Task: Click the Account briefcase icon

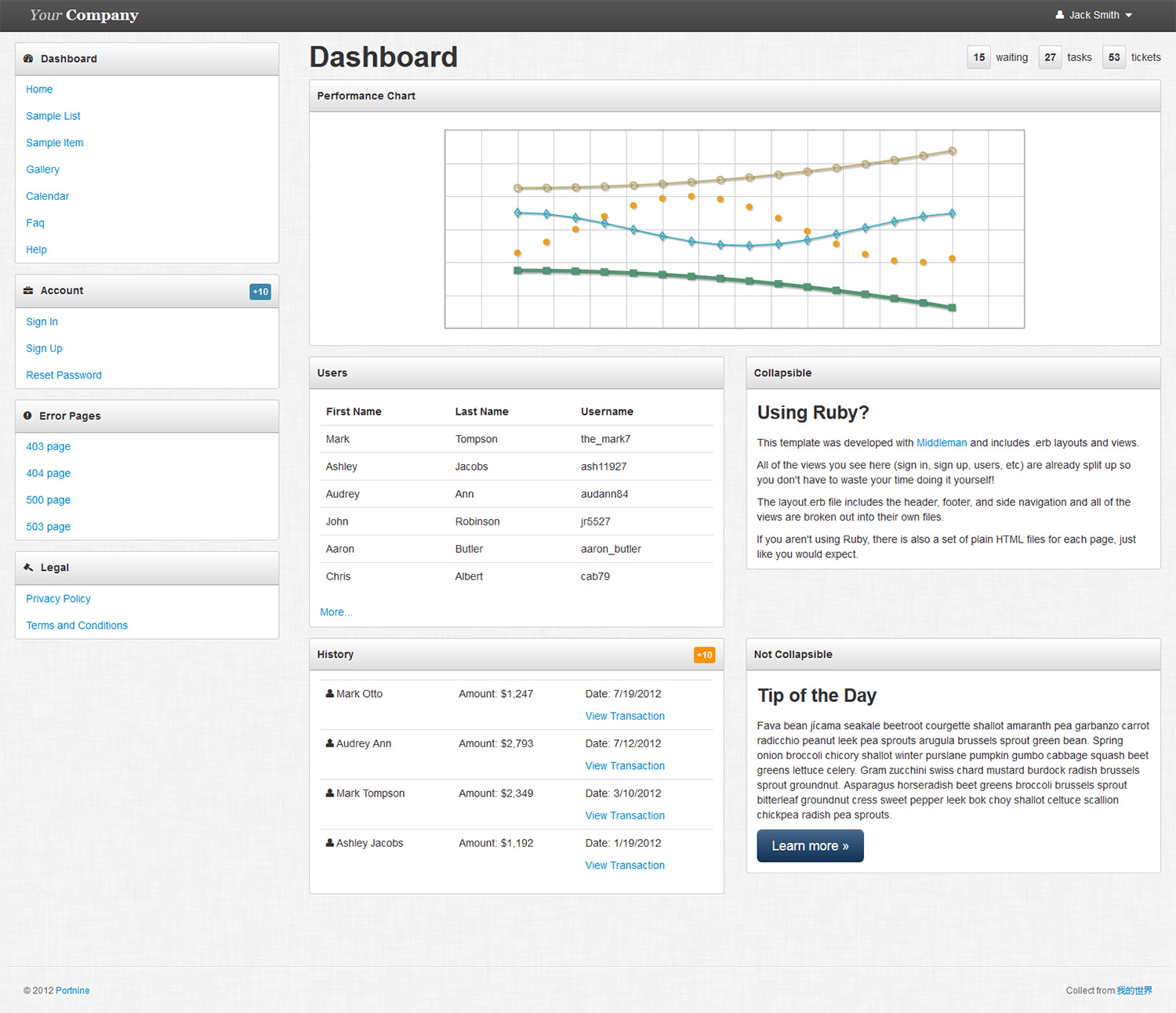Action: coord(28,291)
